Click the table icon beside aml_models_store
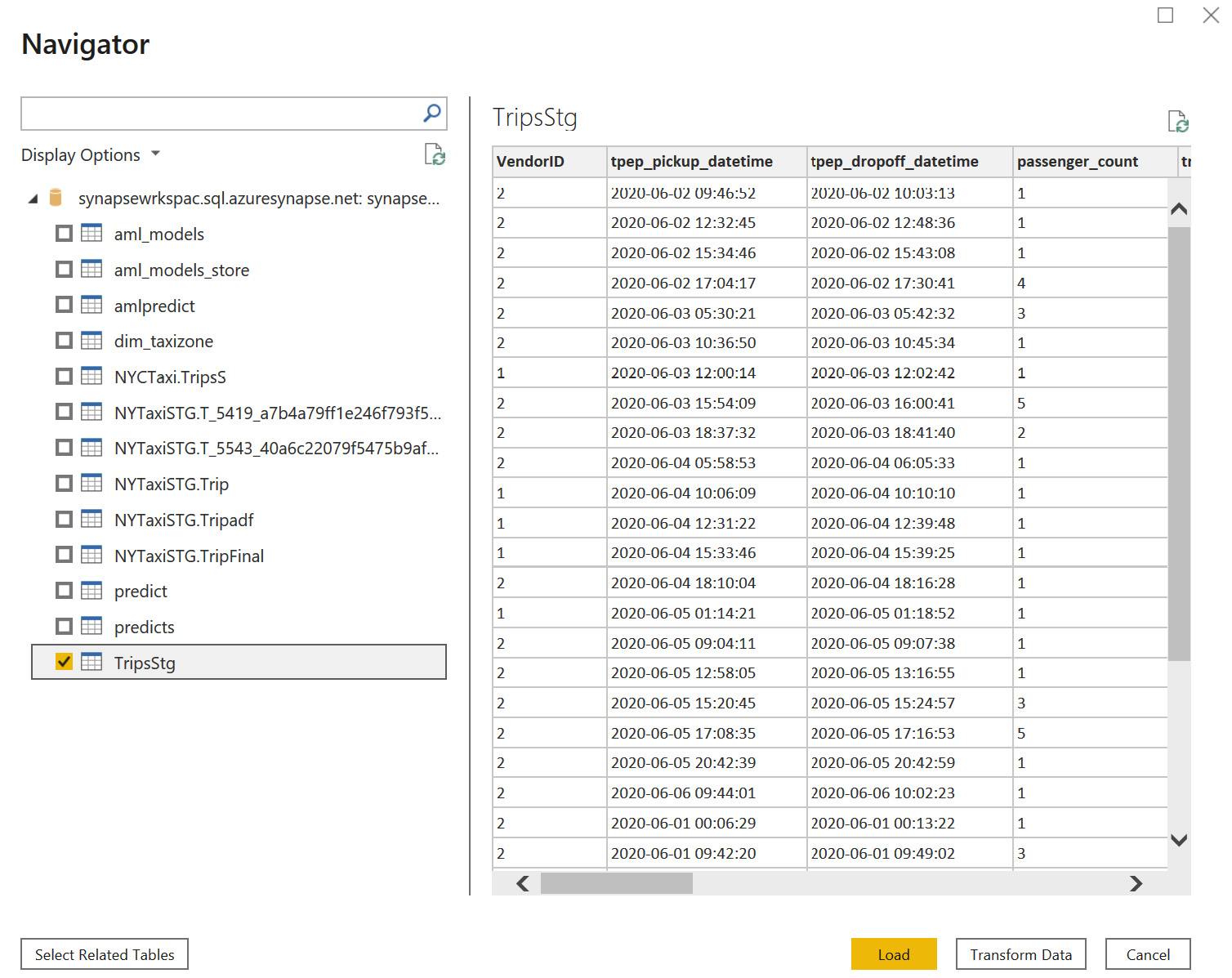Viewport: 1232px width, 978px height. coord(92,269)
